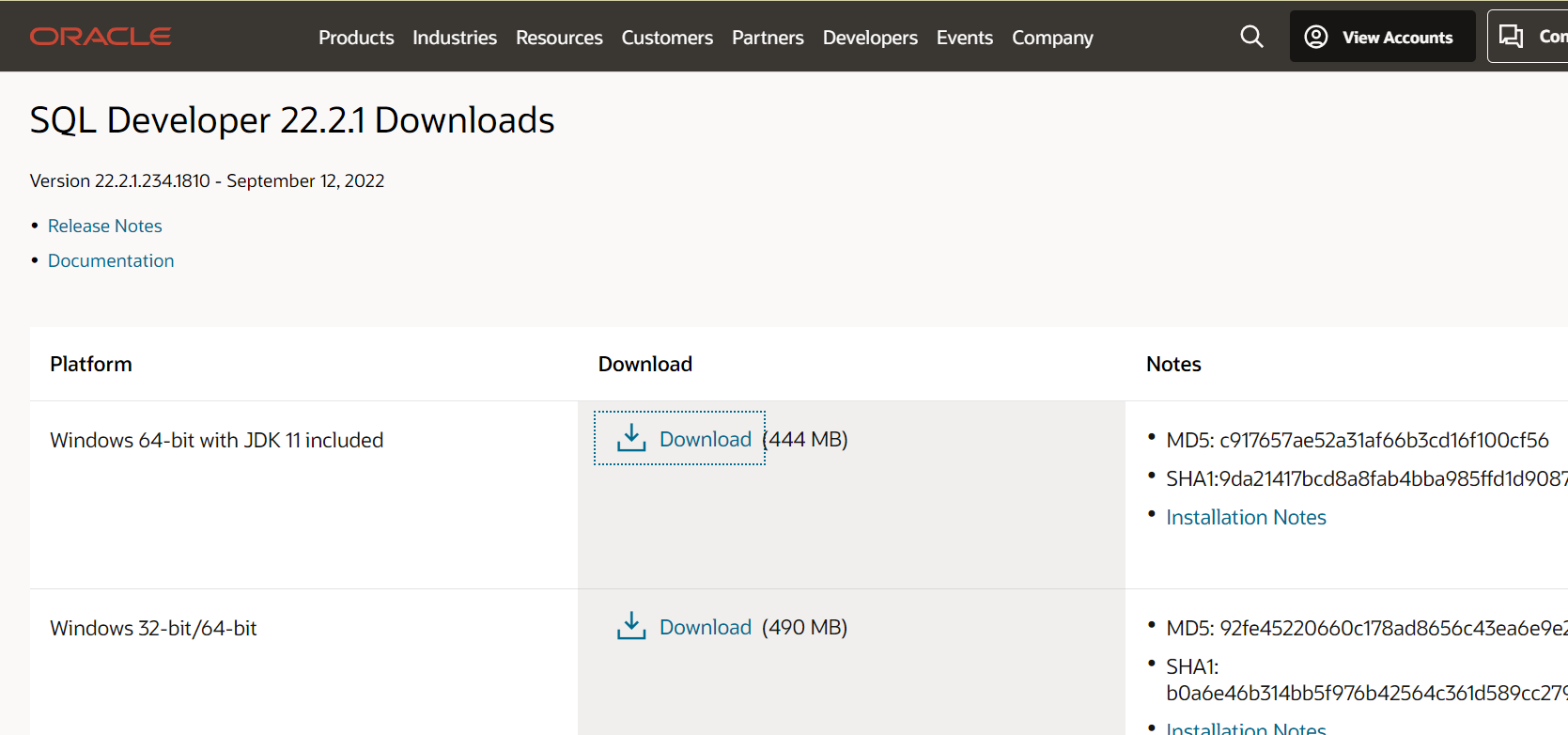The image size is (1568, 735).
Task: Click the download arrow icon for Windows 32-bit/64-bit
Action: (x=631, y=625)
